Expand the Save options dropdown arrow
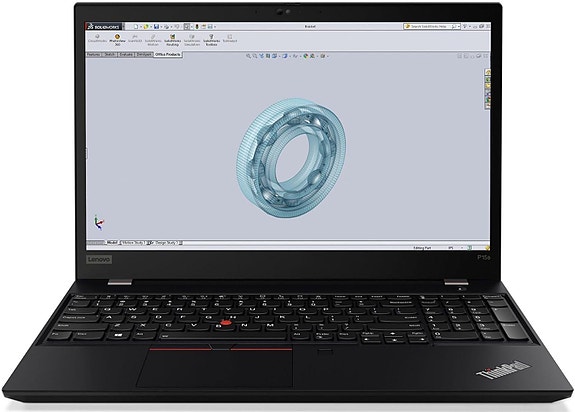575x412 pixels. (x=161, y=26)
